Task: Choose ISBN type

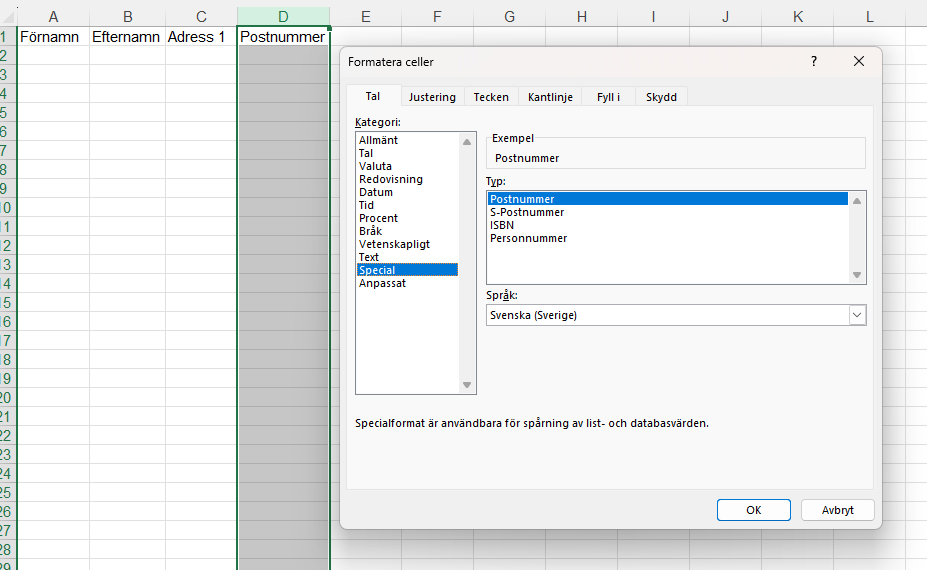Action: [667, 225]
